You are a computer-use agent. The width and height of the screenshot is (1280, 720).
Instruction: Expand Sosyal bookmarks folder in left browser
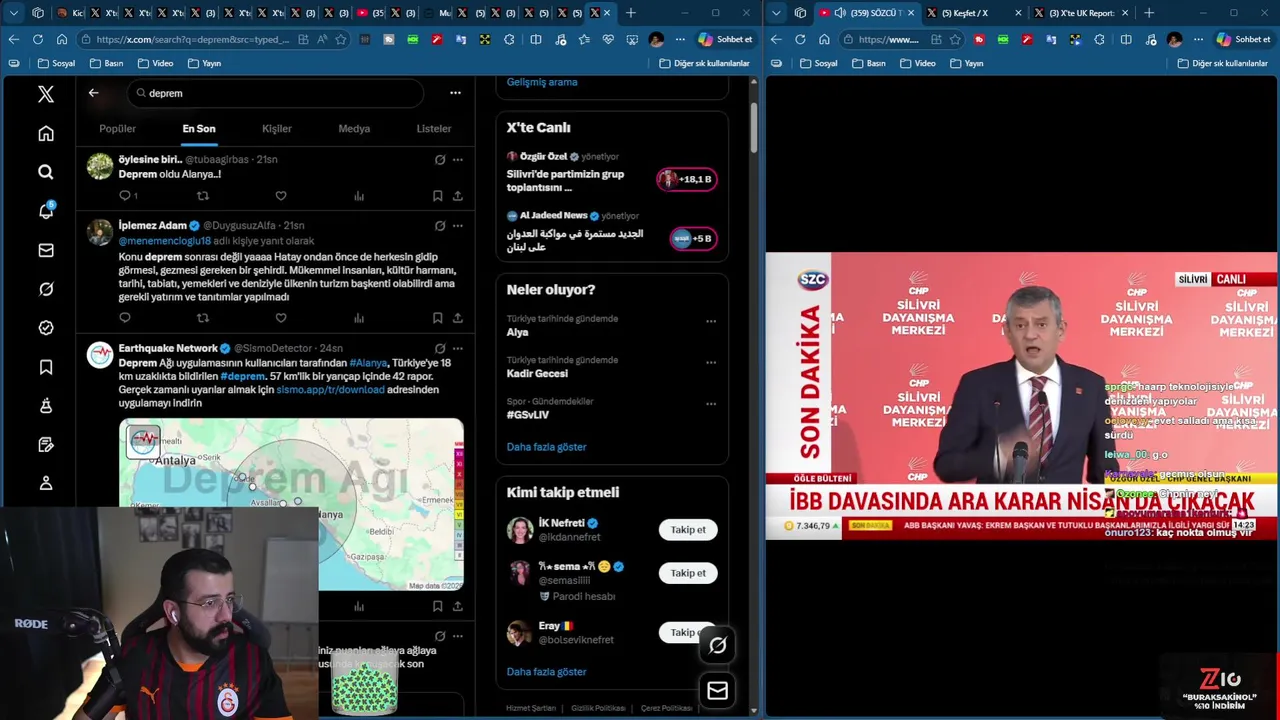coord(56,63)
